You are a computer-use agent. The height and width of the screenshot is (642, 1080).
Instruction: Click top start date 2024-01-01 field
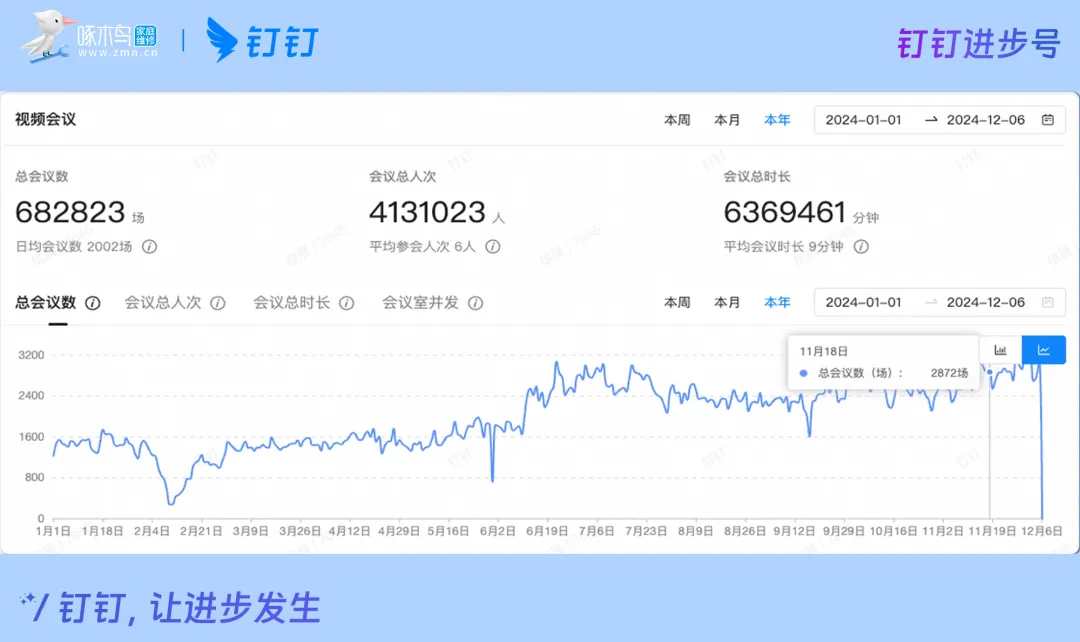click(863, 120)
